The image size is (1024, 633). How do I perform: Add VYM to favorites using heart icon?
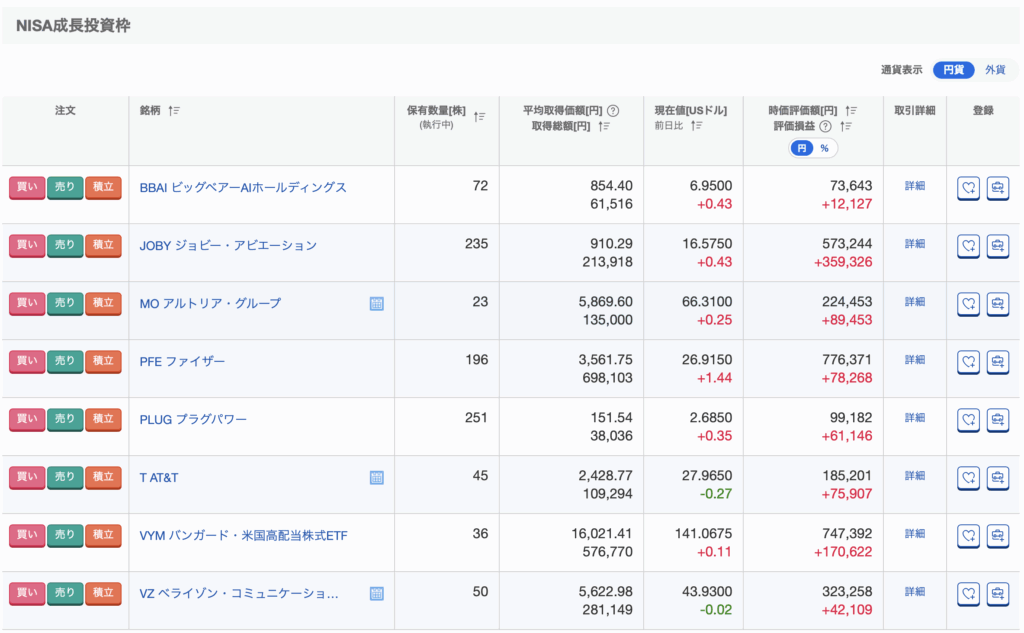tap(967, 536)
